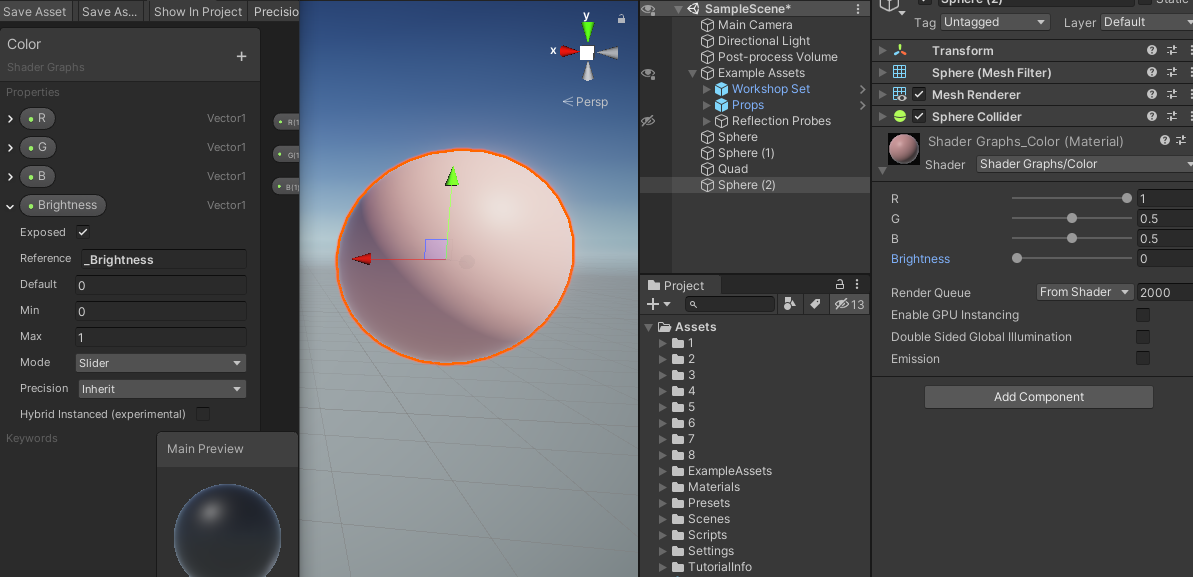This screenshot has width=1193, height=577.
Task: Click the Reference field _Brightness
Action: 164,260
